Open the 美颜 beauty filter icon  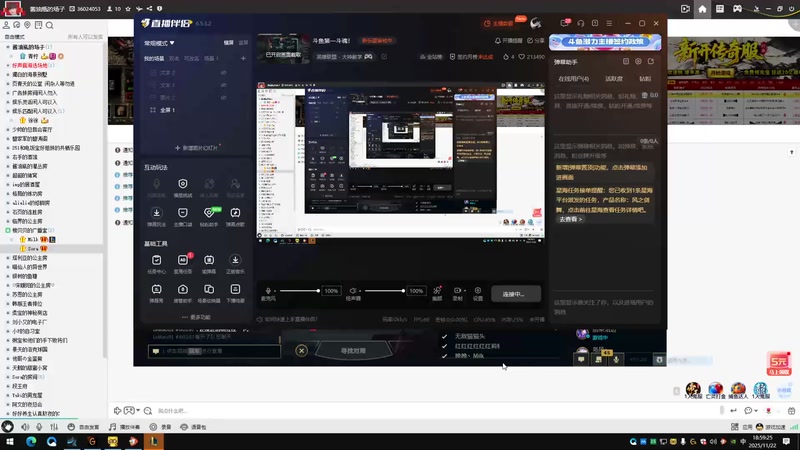coord(437,290)
